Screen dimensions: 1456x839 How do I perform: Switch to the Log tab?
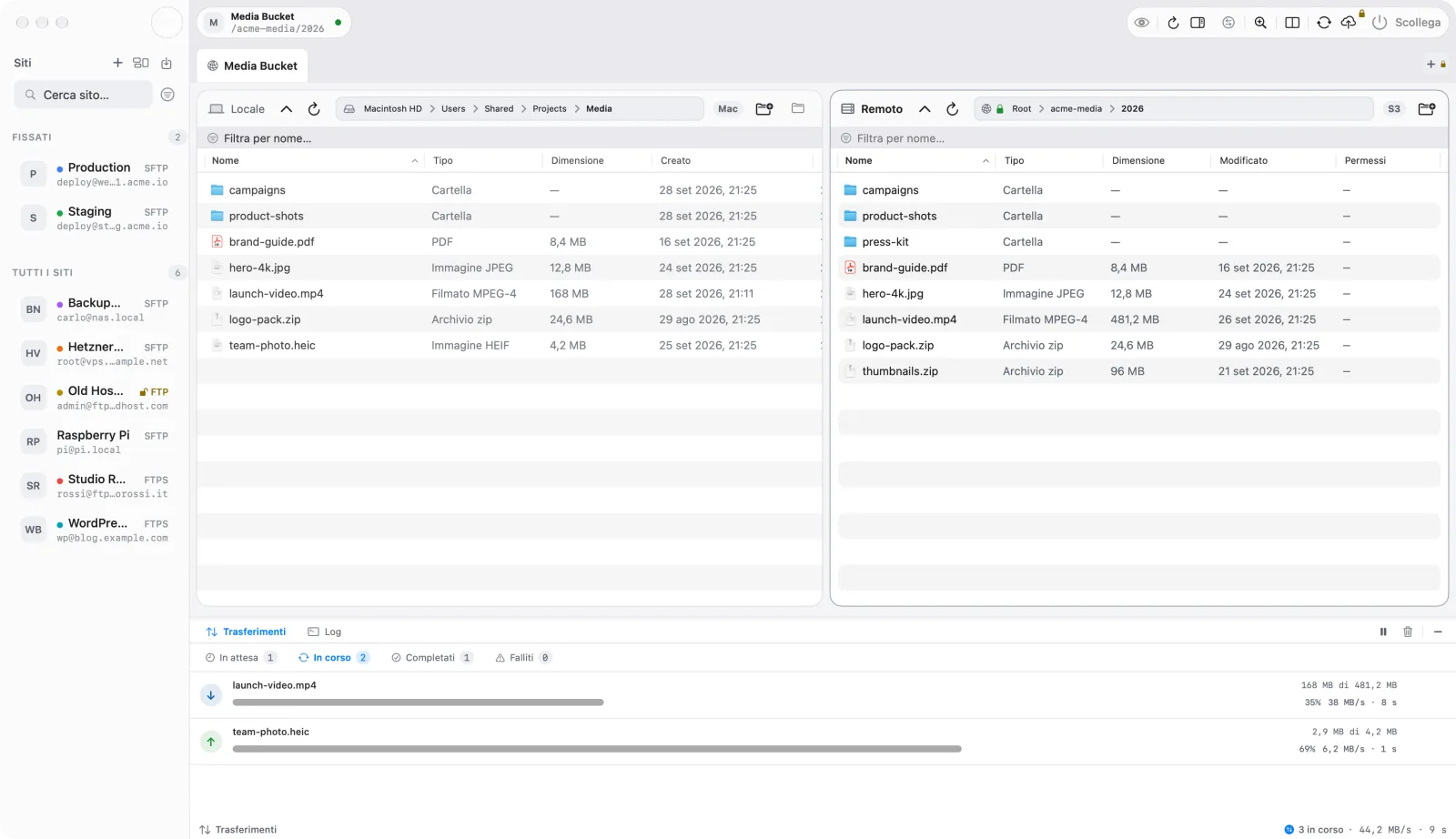[325, 632]
